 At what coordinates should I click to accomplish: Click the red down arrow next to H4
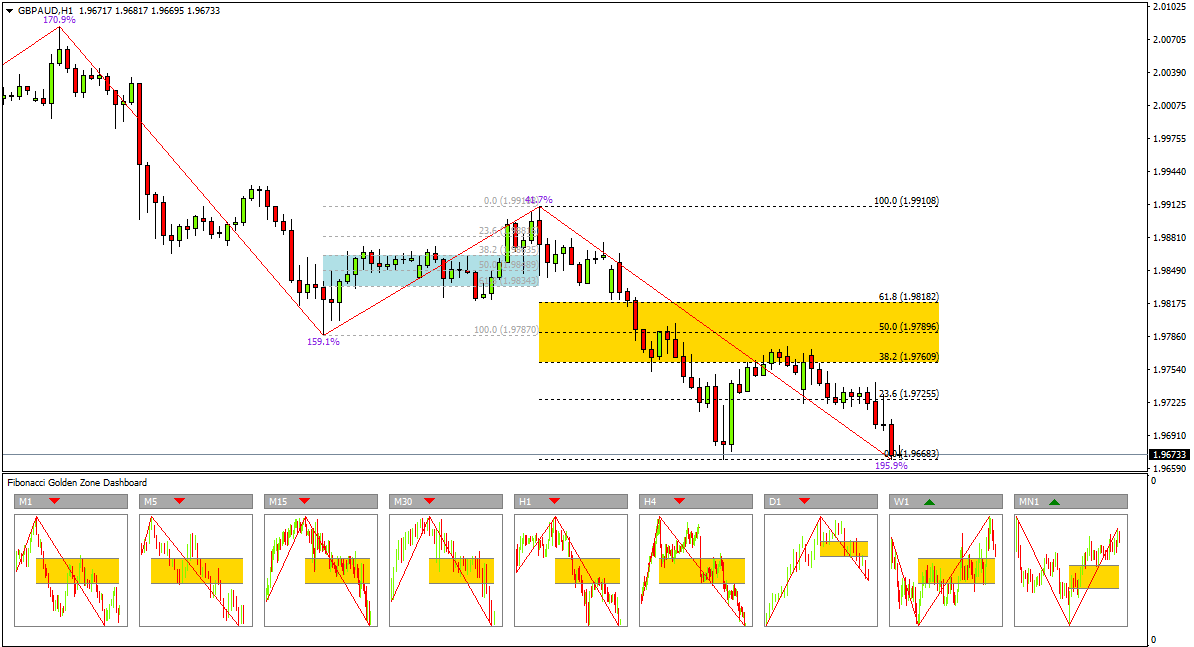[680, 500]
